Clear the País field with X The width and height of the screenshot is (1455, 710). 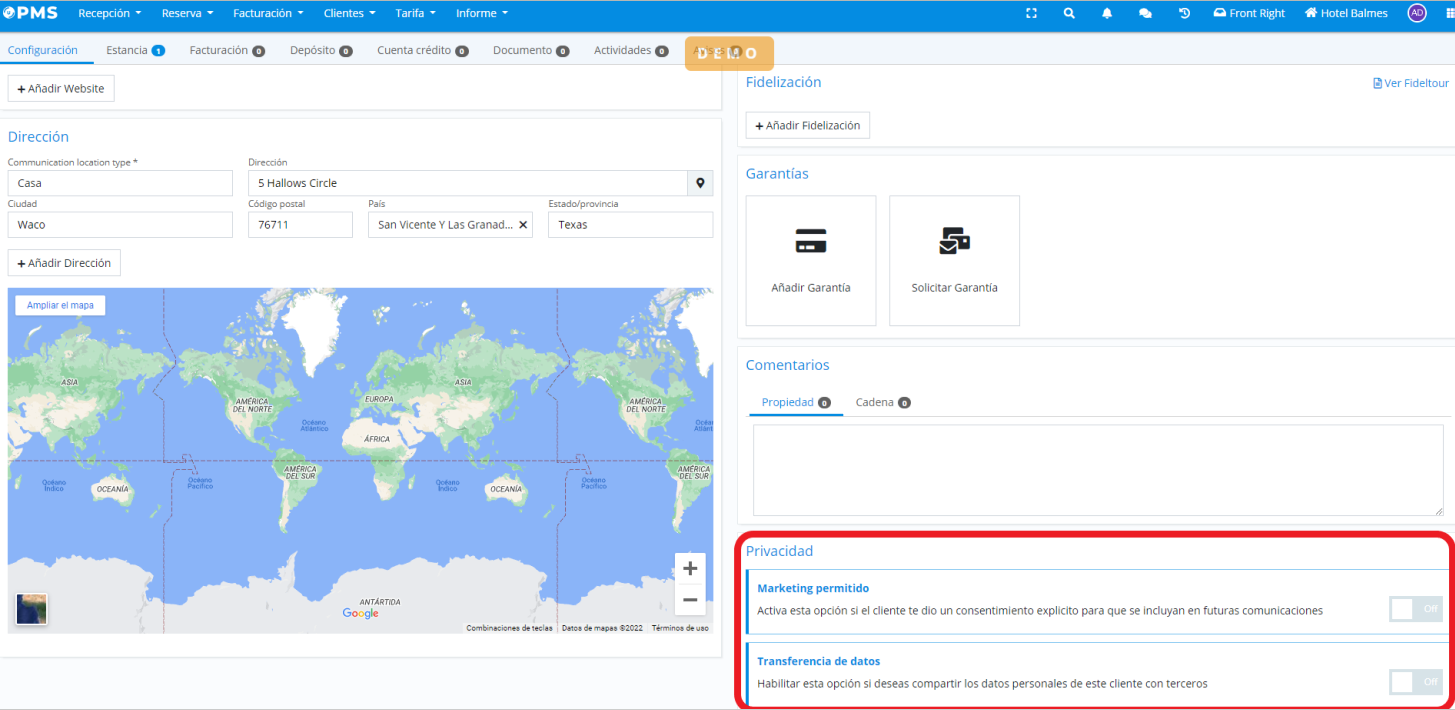[523, 225]
